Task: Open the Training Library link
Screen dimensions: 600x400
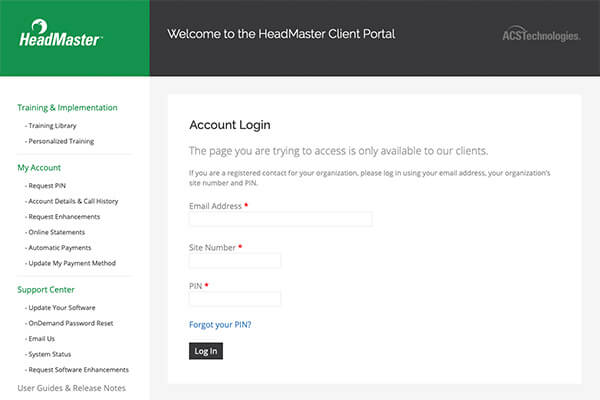Action: (52, 126)
